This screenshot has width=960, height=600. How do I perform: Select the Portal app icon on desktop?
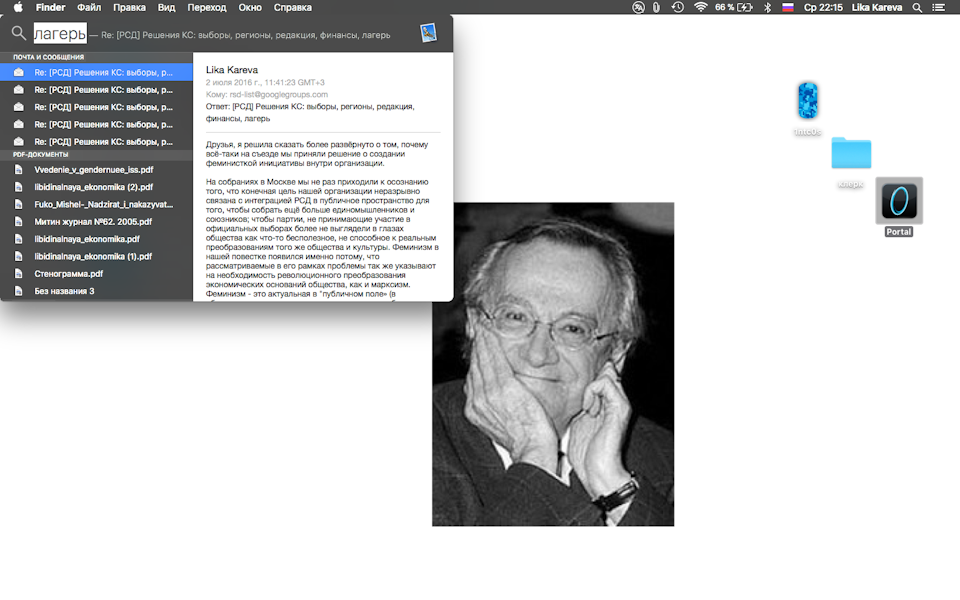[899, 201]
